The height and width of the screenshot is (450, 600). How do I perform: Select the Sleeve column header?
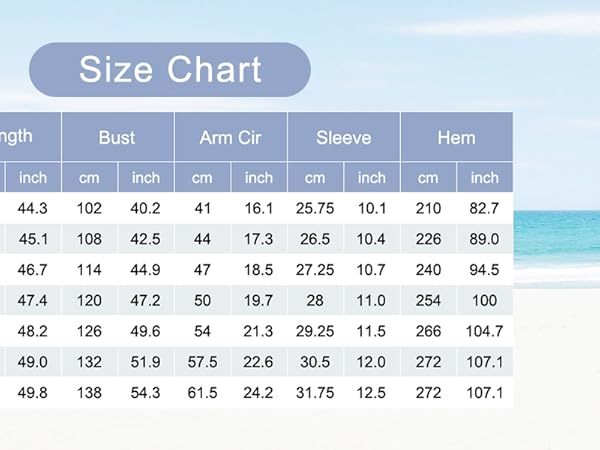(x=344, y=137)
